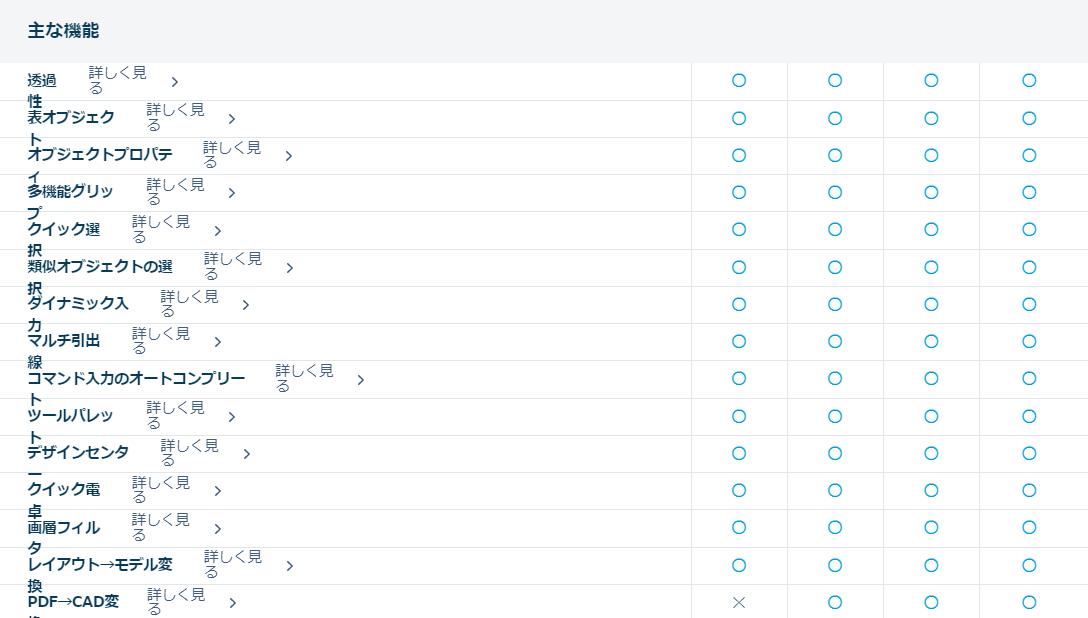Click the chevron next to デザインセンター

(x=246, y=454)
